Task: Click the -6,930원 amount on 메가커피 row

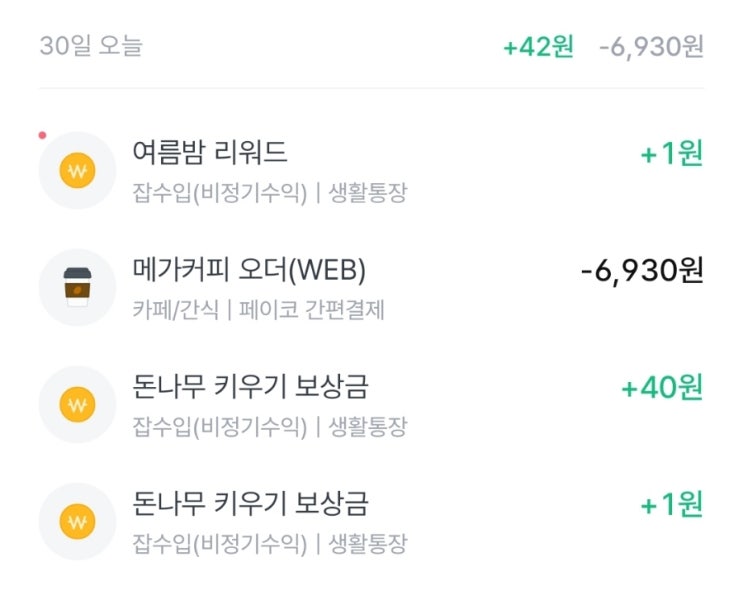Action: click(642, 271)
